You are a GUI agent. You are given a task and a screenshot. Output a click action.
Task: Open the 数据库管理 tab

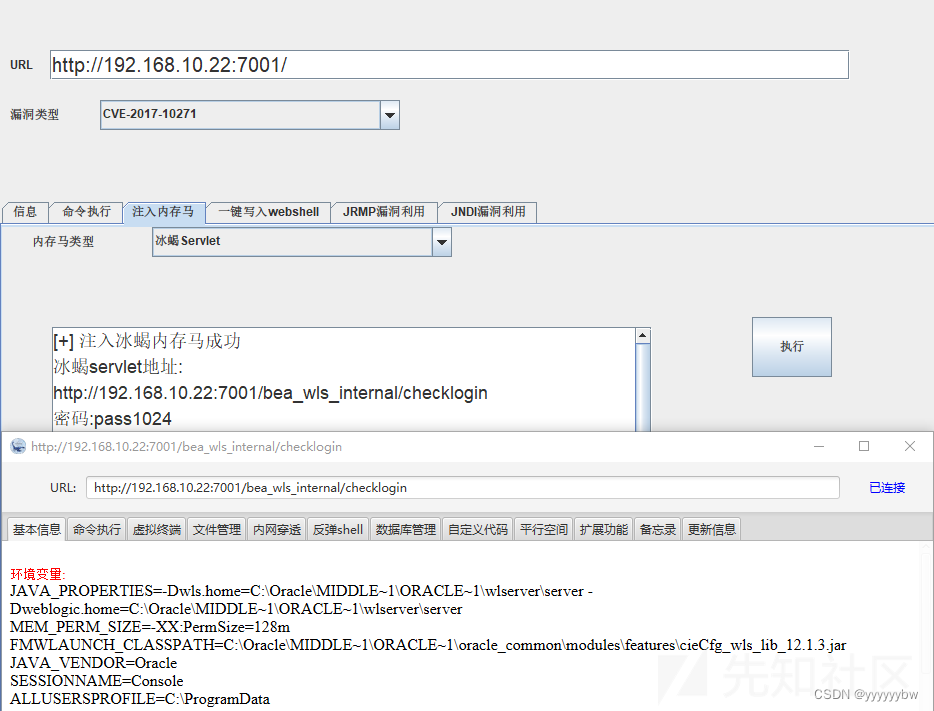click(x=406, y=529)
